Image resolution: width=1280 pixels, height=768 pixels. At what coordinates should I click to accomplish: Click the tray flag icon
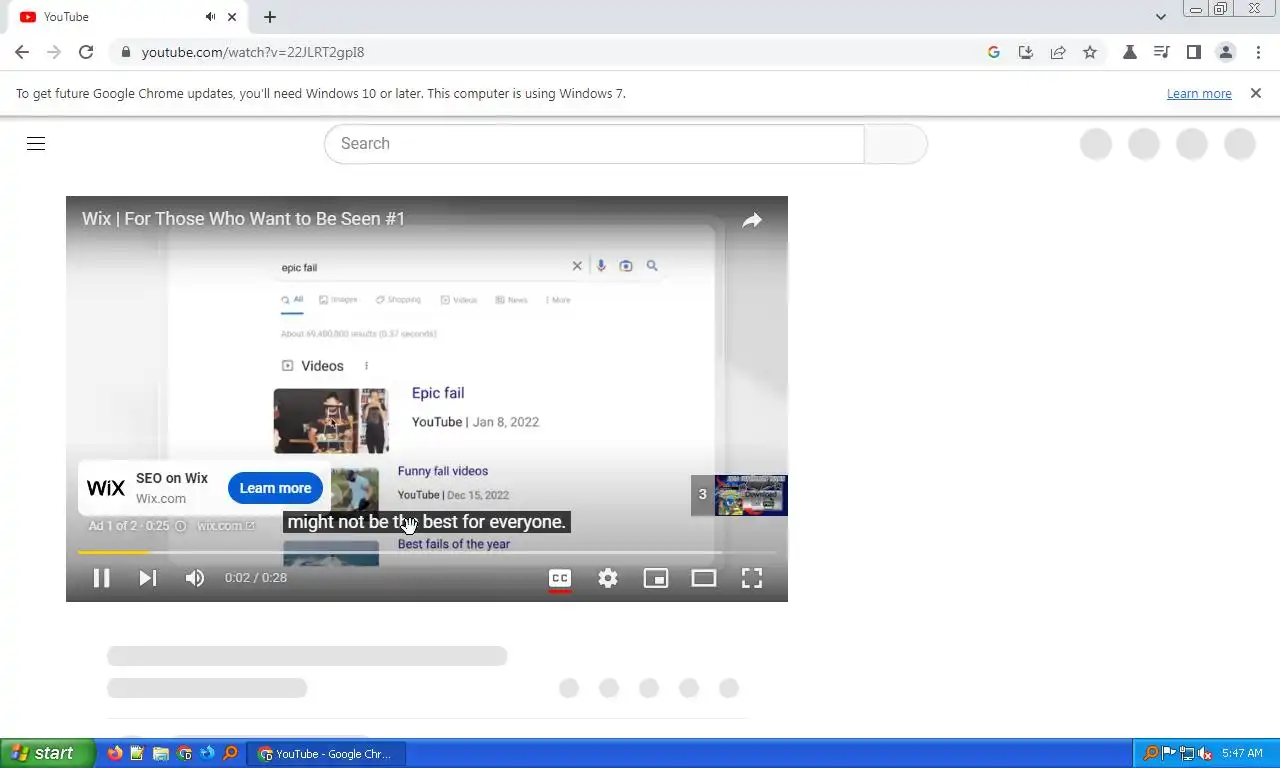click(1169, 753)
